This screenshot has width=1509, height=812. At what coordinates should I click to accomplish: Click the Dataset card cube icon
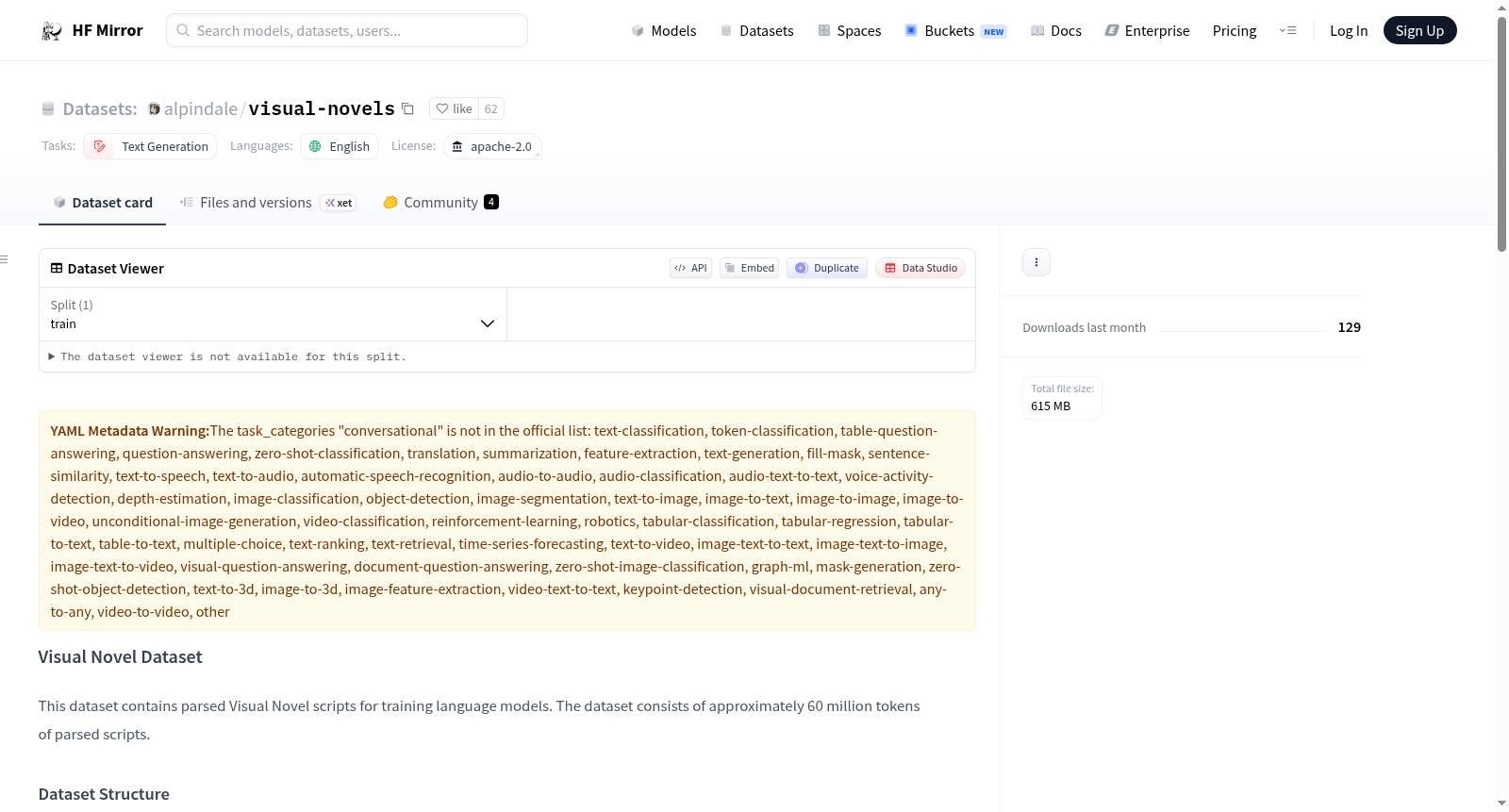[x=59, y=202]
